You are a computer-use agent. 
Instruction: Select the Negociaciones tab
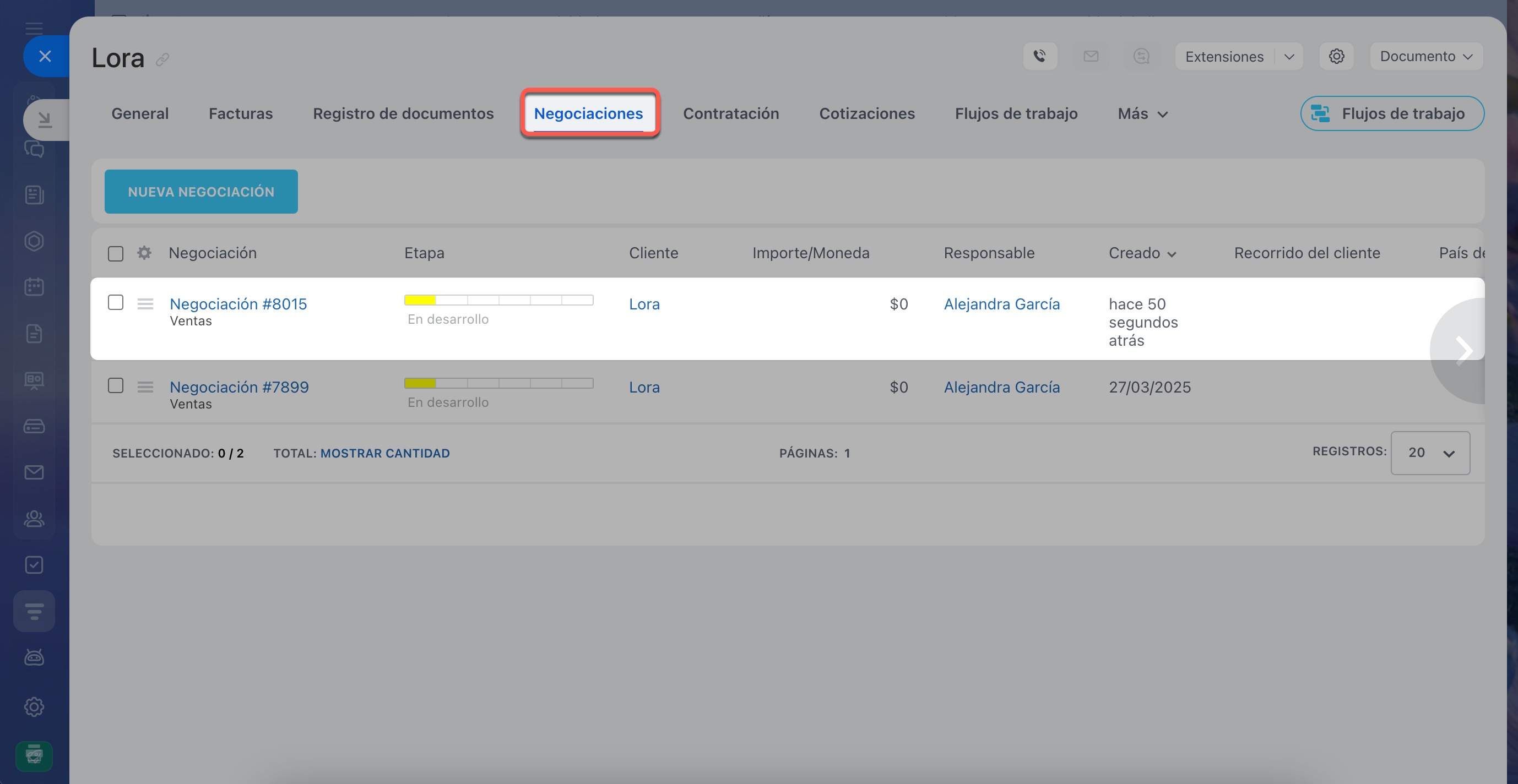(588, 113)
